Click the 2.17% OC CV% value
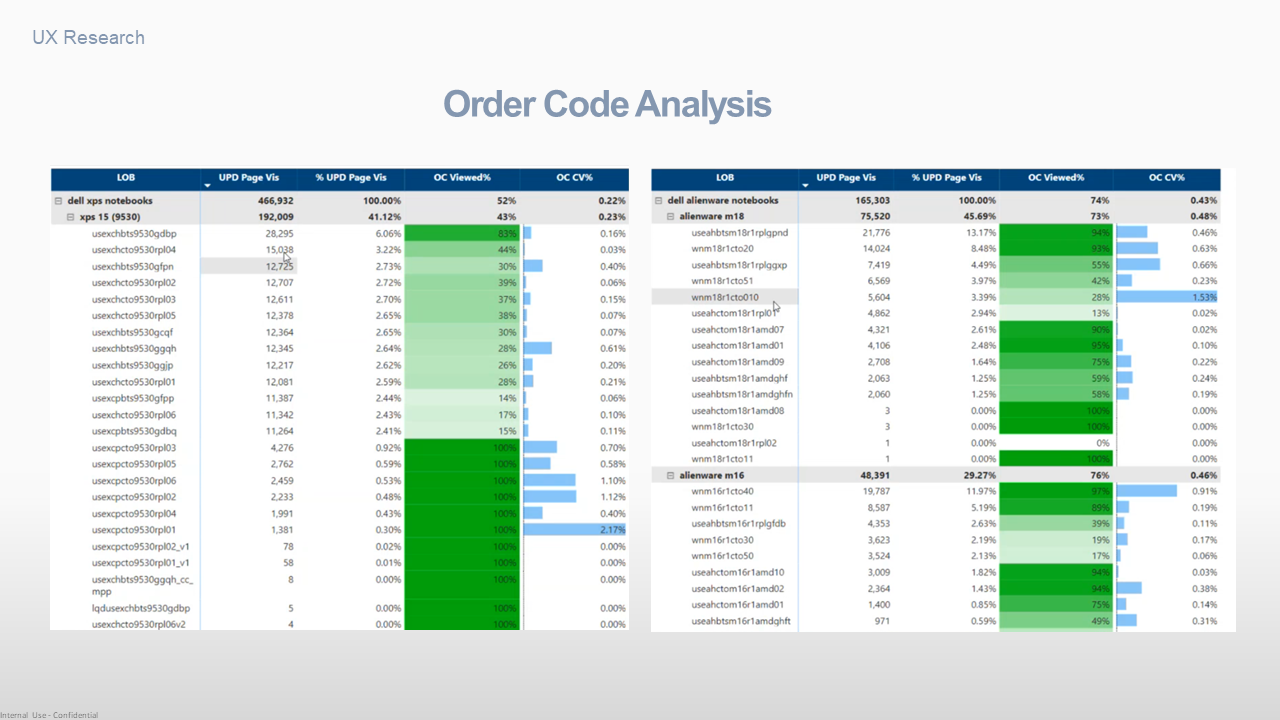1280x720 pixels. (611, 530)
